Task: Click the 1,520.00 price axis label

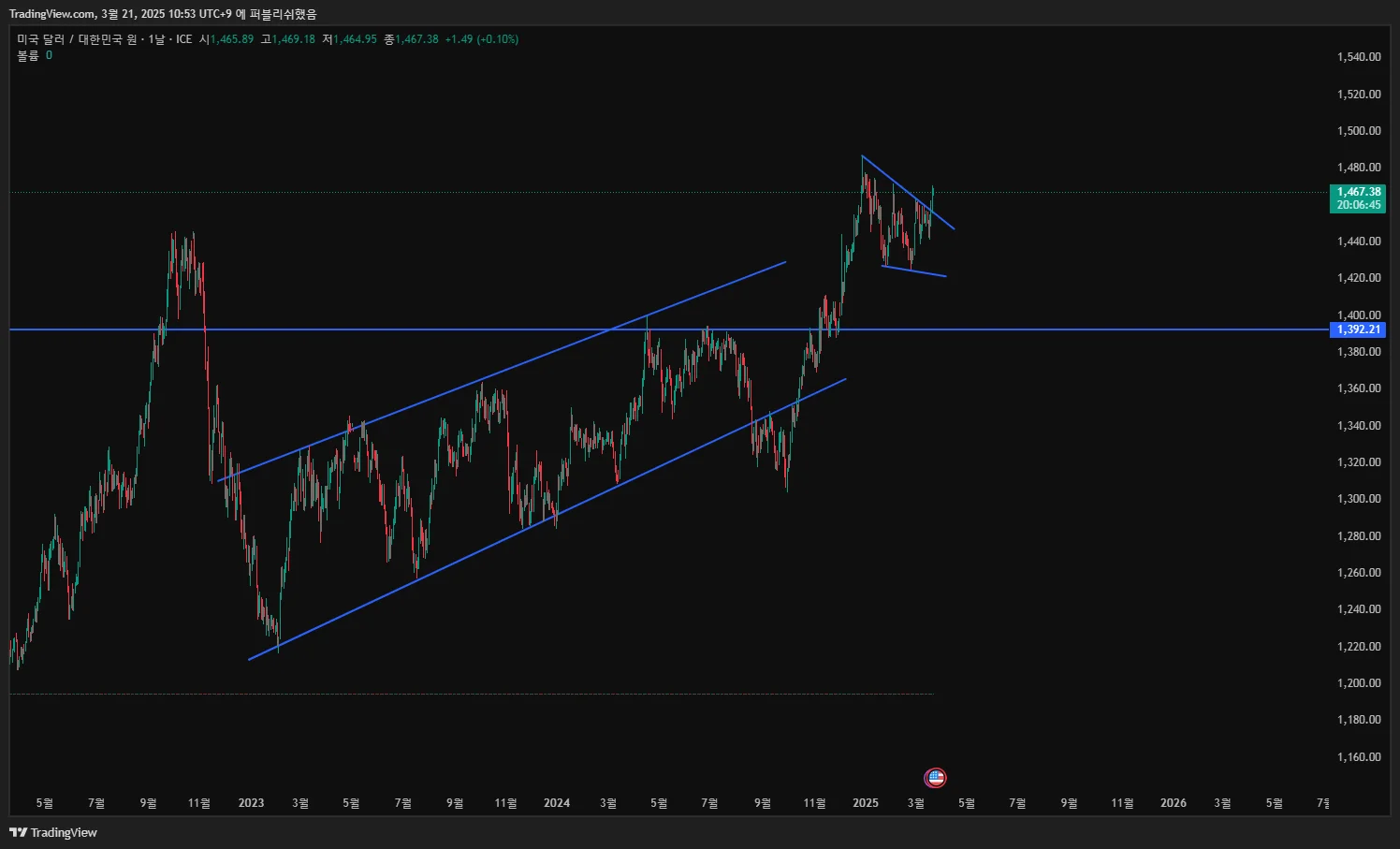Action: click(1359, 94)
